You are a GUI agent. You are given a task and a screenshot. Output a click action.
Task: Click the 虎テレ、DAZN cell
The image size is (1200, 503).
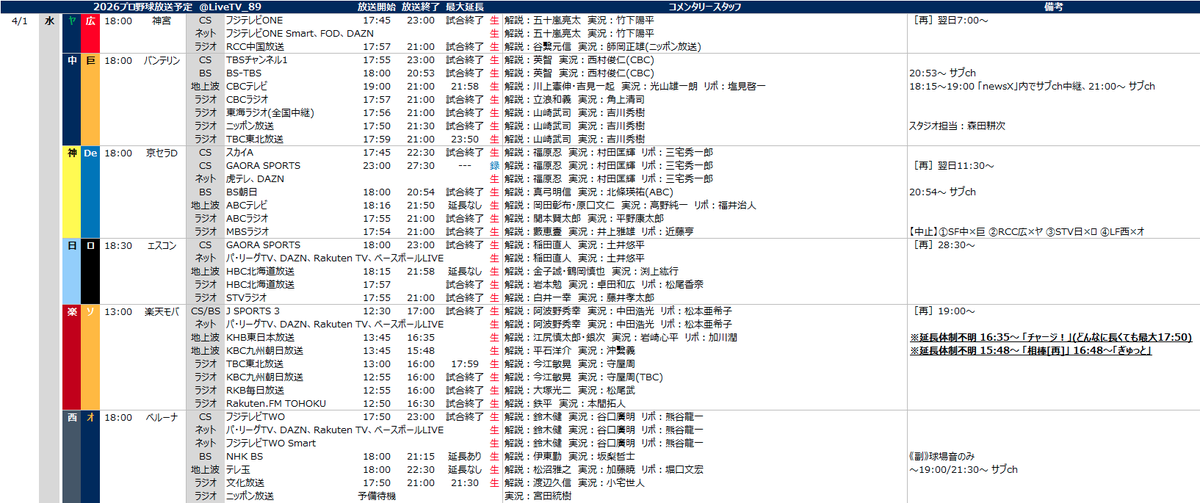click(x=256, y=178)
